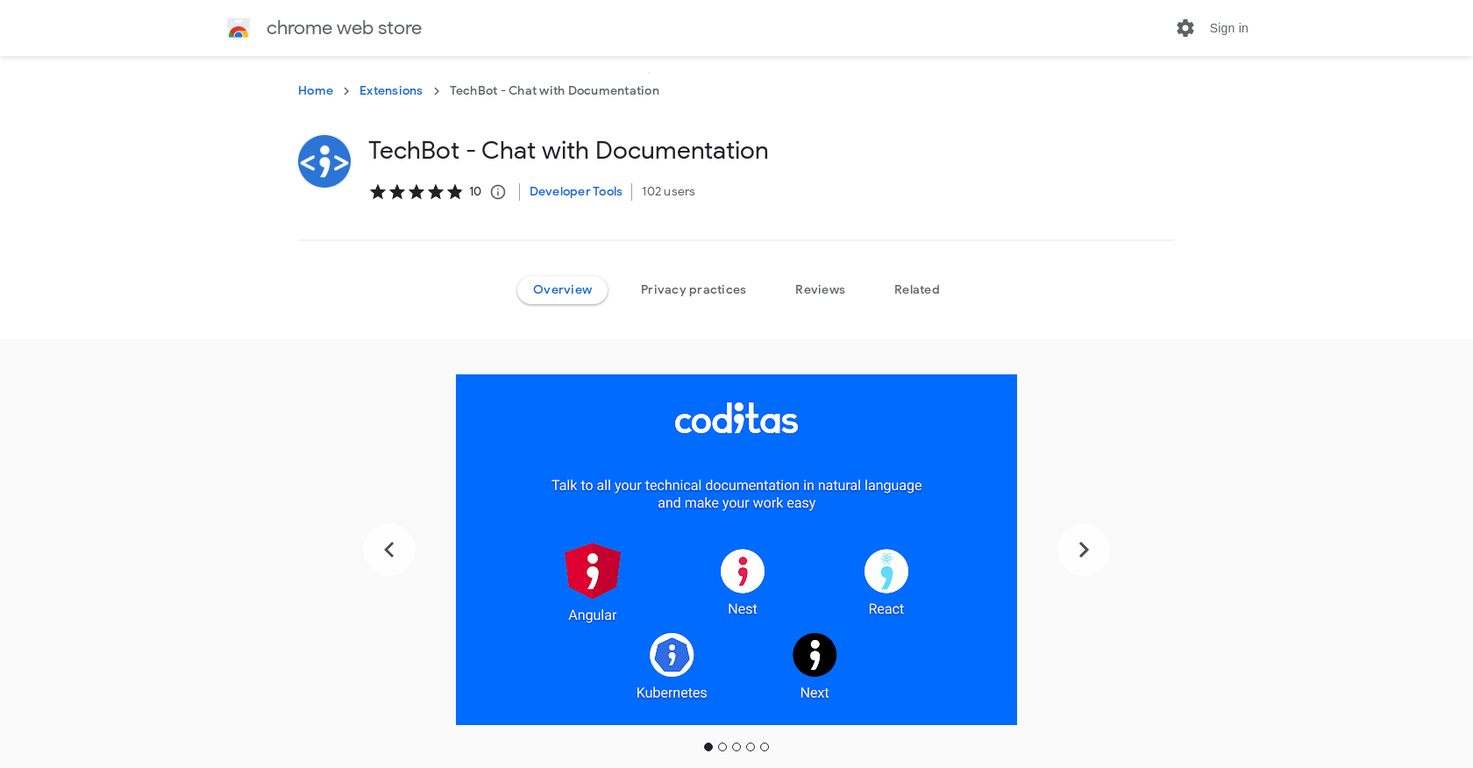
Task: Open the Developer Tools category link
Action: [576, 192]
